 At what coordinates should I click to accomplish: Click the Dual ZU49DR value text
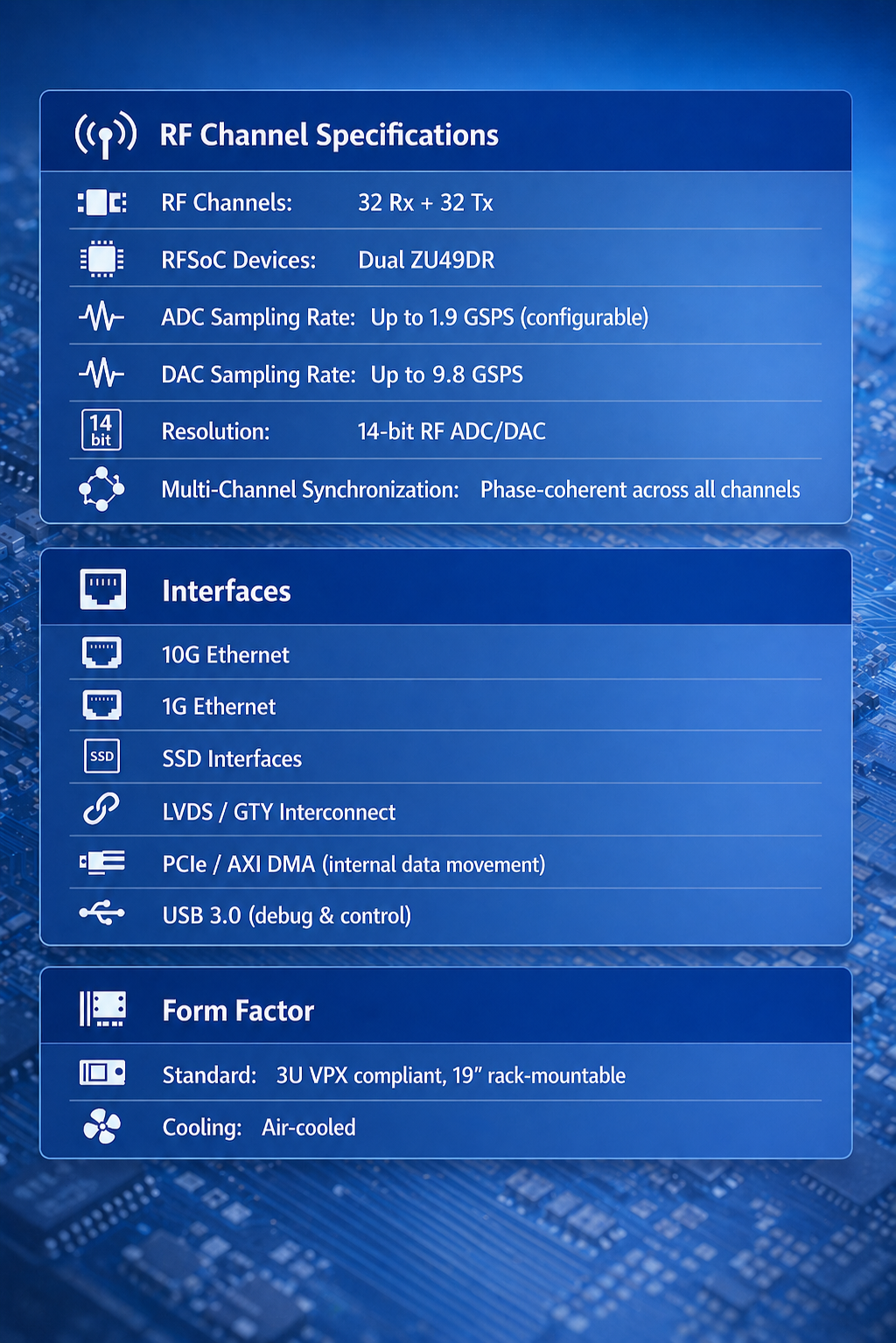(x=426, y=261)
